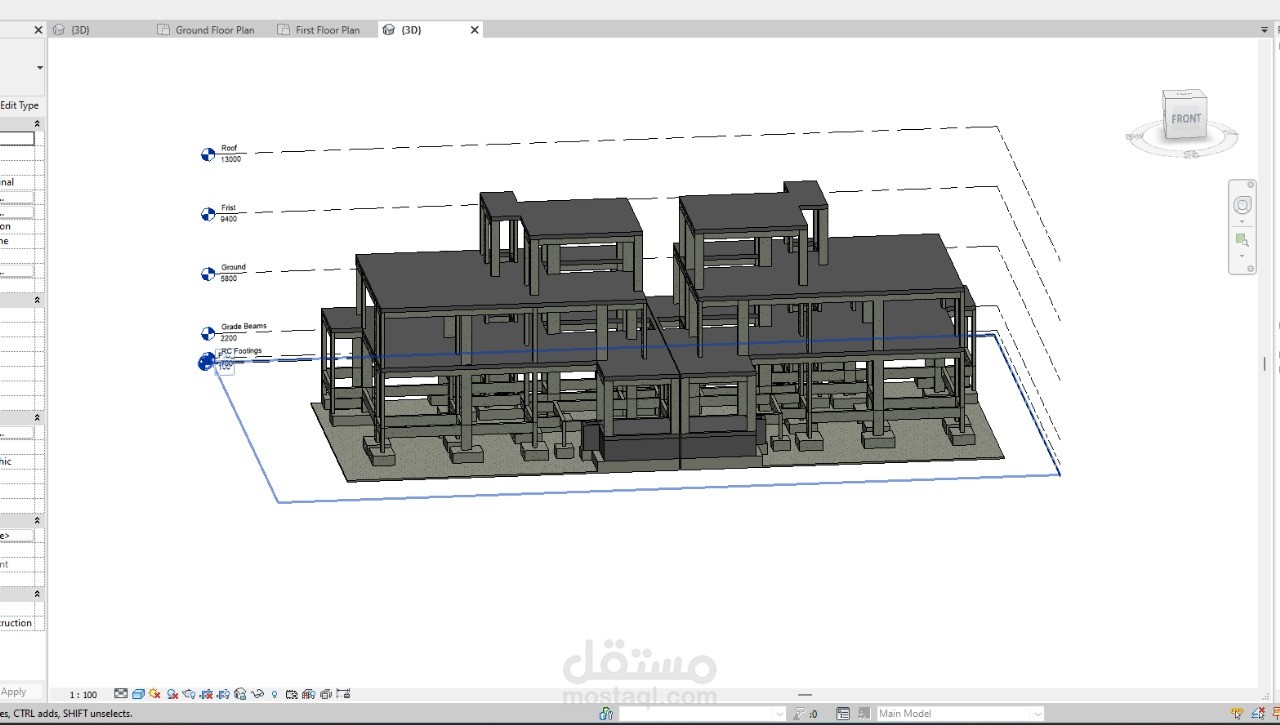Close the active {3D} view tab
Viewport: 1280px width, 725px height.
click(474, 30)
